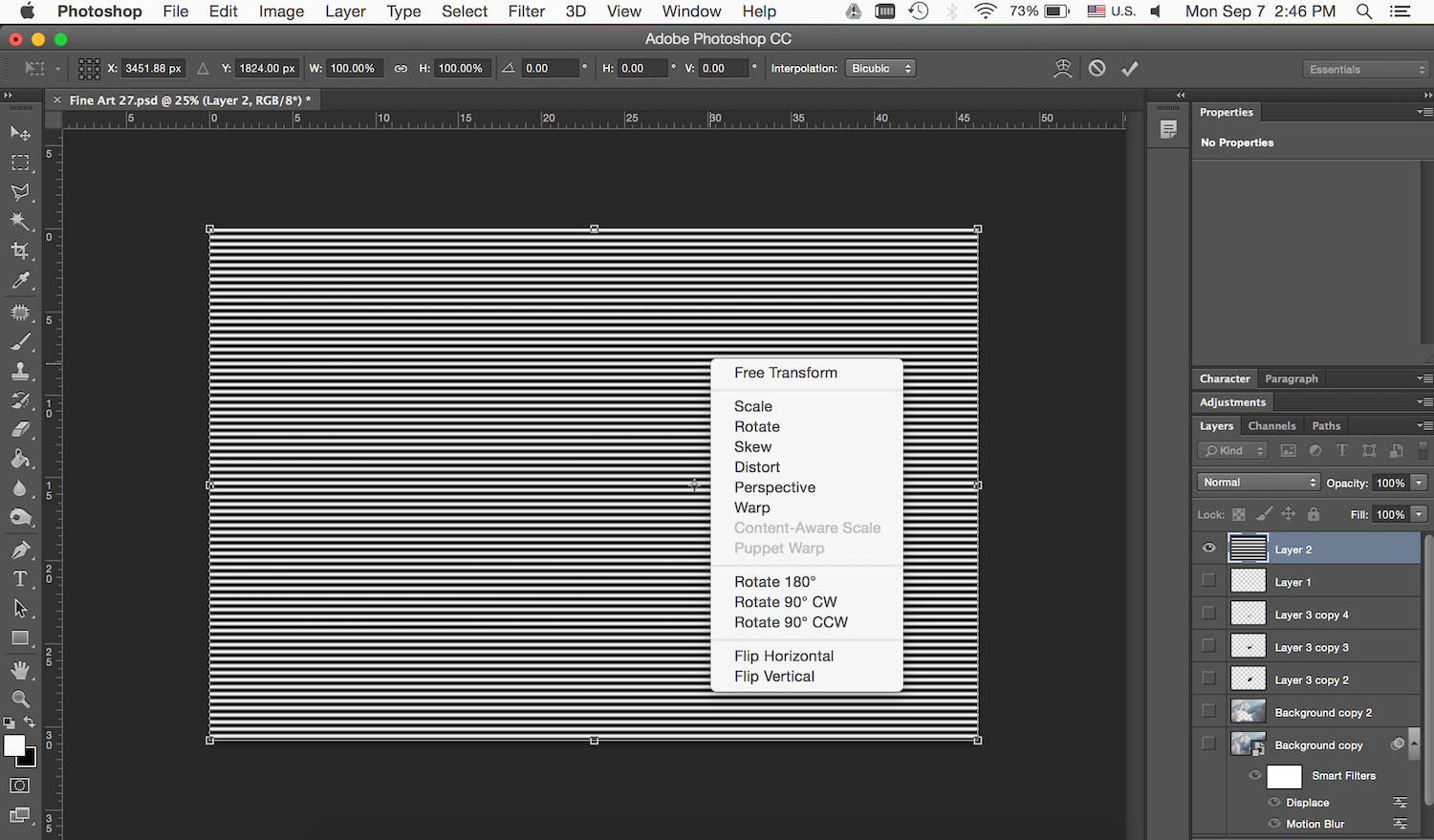Select the Brush tool
The height and width of the screenshot is (840, 1434).
(20, 342)
